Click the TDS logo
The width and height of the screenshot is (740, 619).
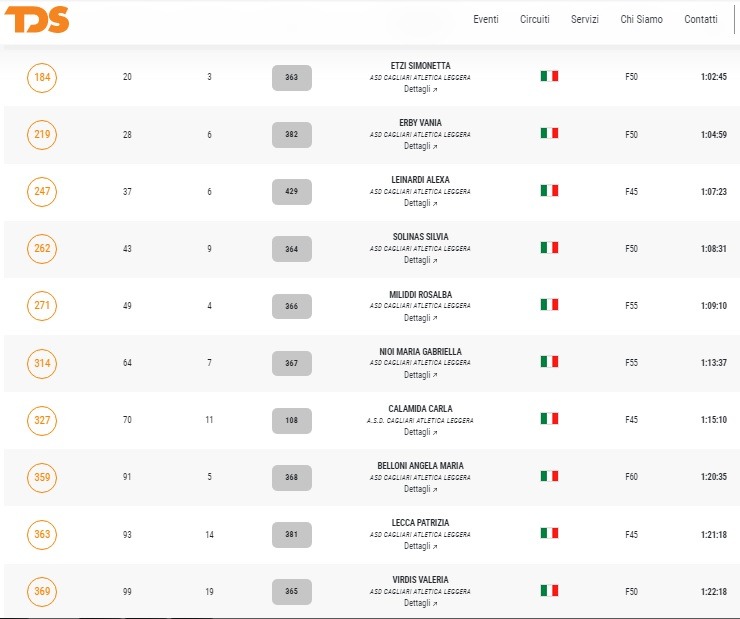tap(37, 20)
